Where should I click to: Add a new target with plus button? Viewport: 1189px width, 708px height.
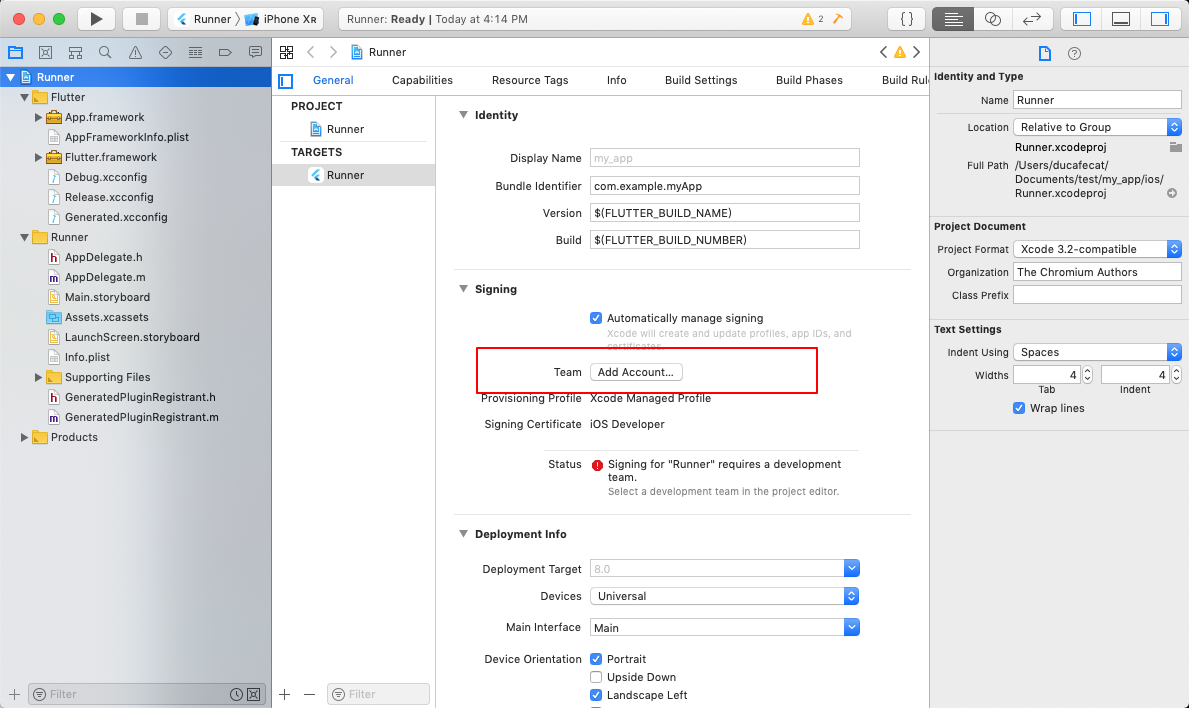pos(284,694)
